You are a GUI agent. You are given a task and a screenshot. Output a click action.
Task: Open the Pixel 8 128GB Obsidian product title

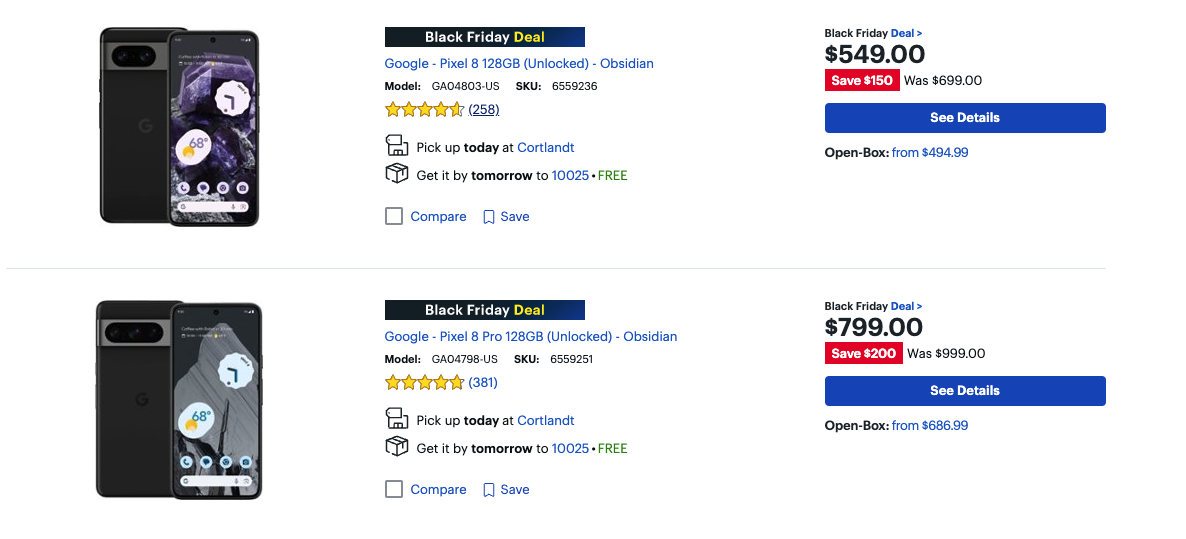(519, 64)
